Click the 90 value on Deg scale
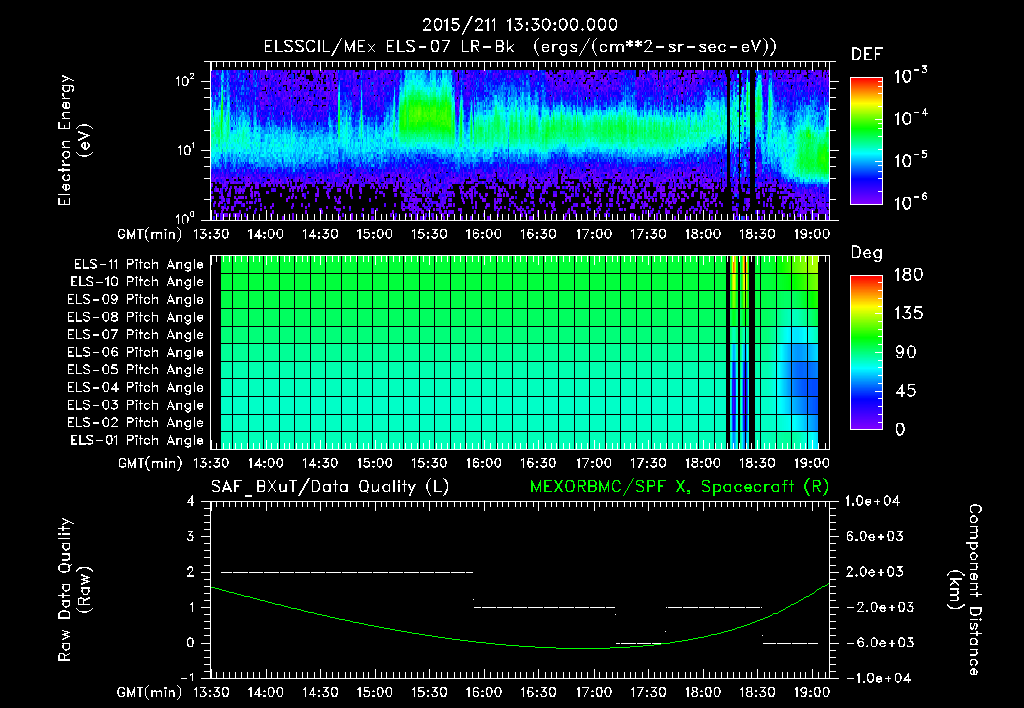This screenshot has height=708, width=1024. pyautogui.click(x=905, y=353)
